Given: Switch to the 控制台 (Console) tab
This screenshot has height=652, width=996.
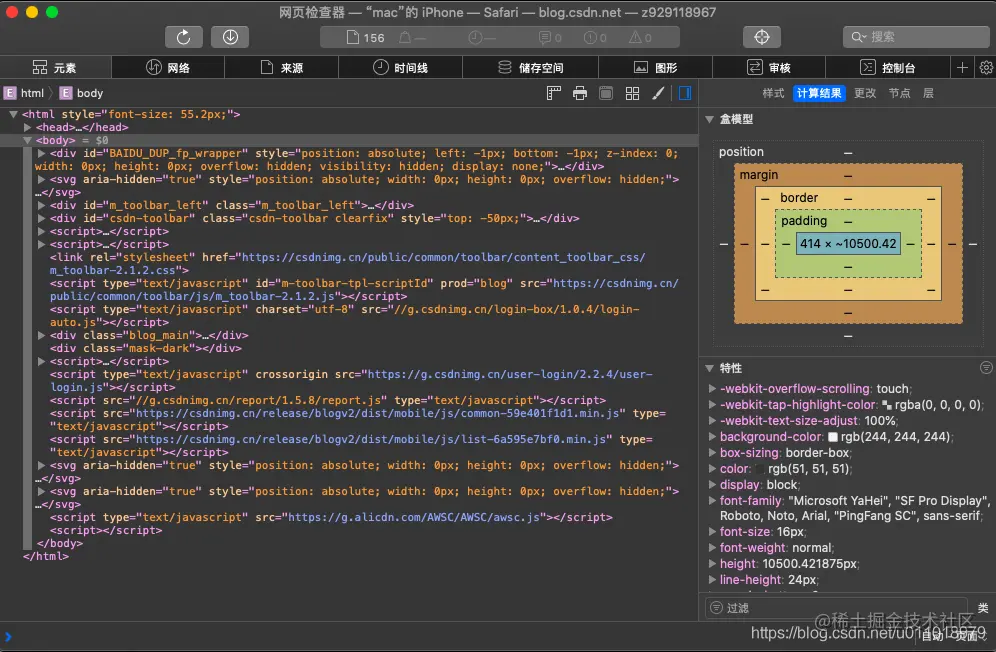Looking at the screenshot, I should pos(887,67).
